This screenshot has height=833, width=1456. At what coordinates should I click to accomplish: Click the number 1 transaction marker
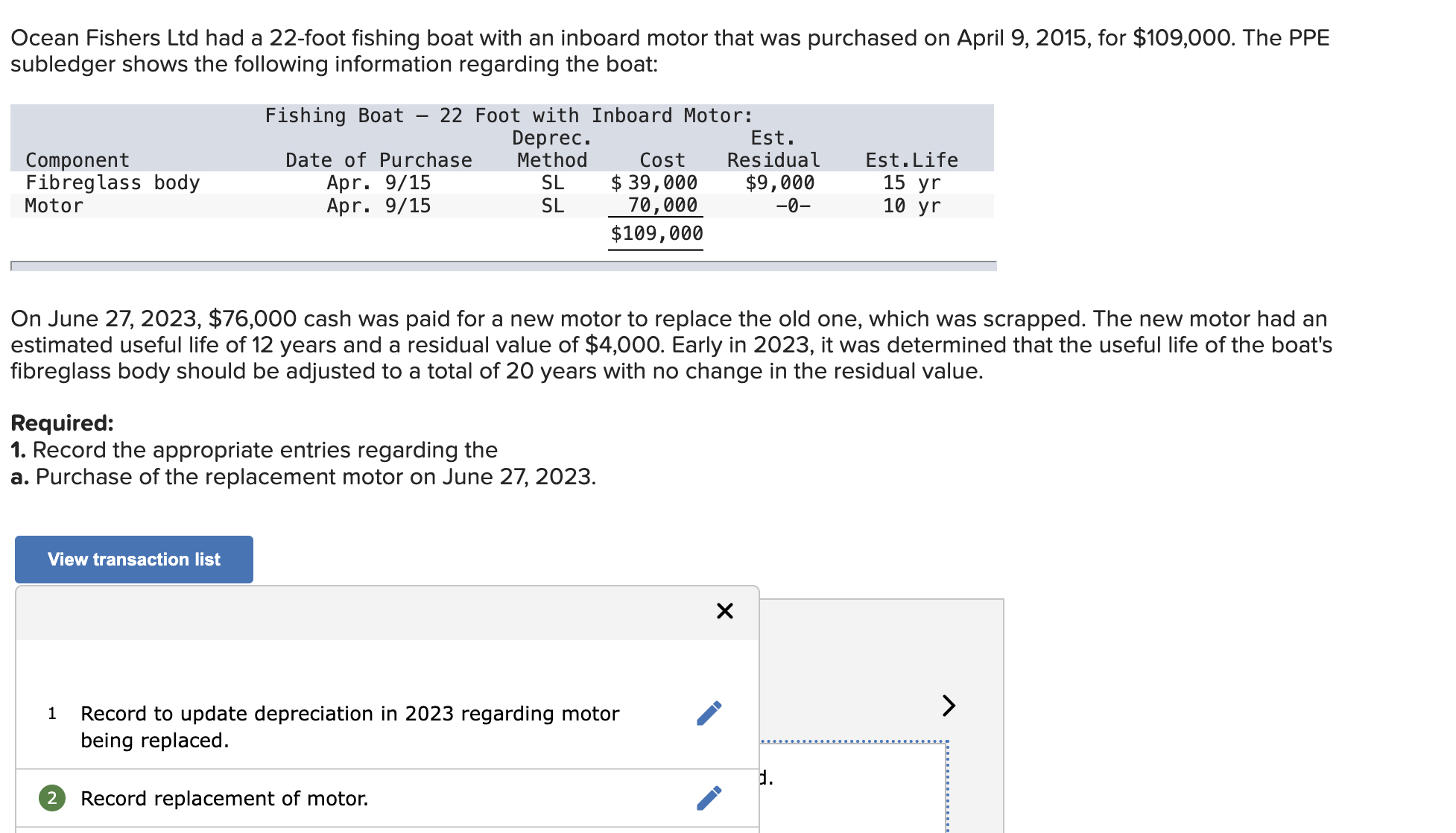click(51, 713)
